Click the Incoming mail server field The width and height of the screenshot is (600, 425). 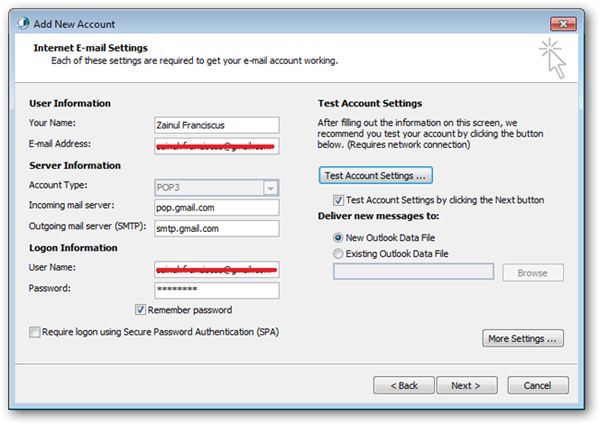(x=217, y=208)
